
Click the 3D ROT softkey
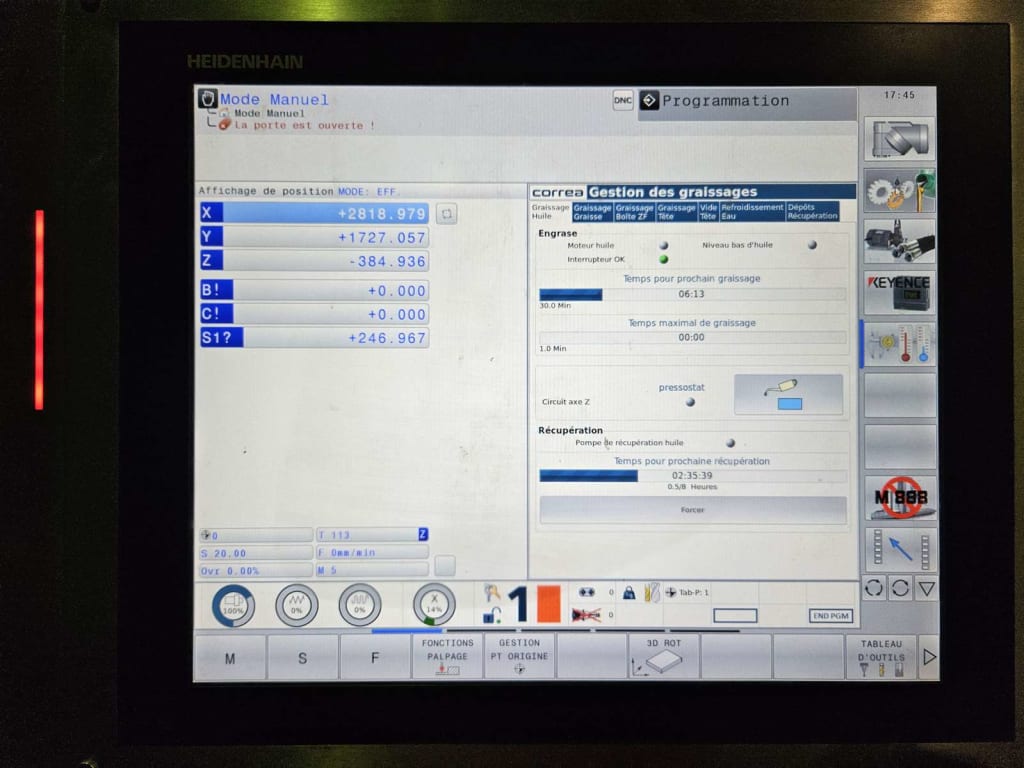click(664, 657)
